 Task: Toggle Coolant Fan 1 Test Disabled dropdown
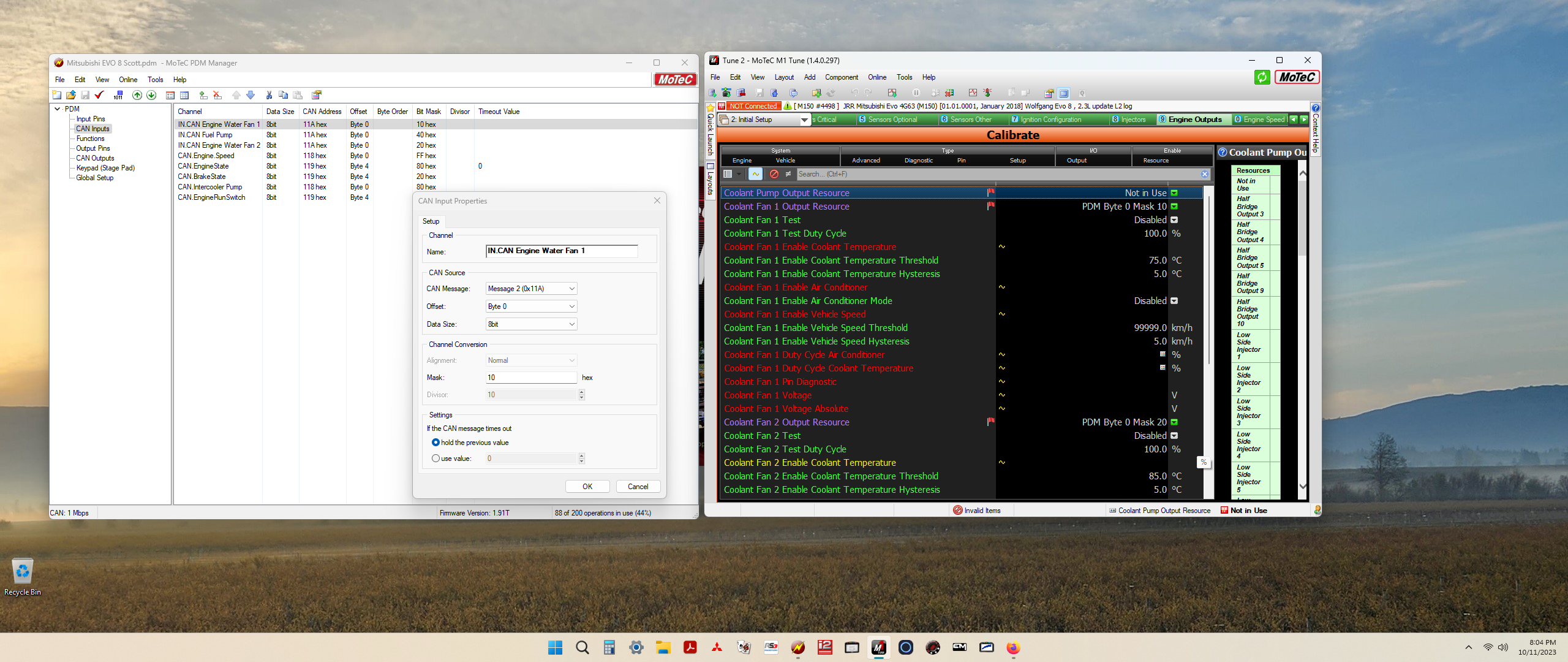tap(1174, 220)
